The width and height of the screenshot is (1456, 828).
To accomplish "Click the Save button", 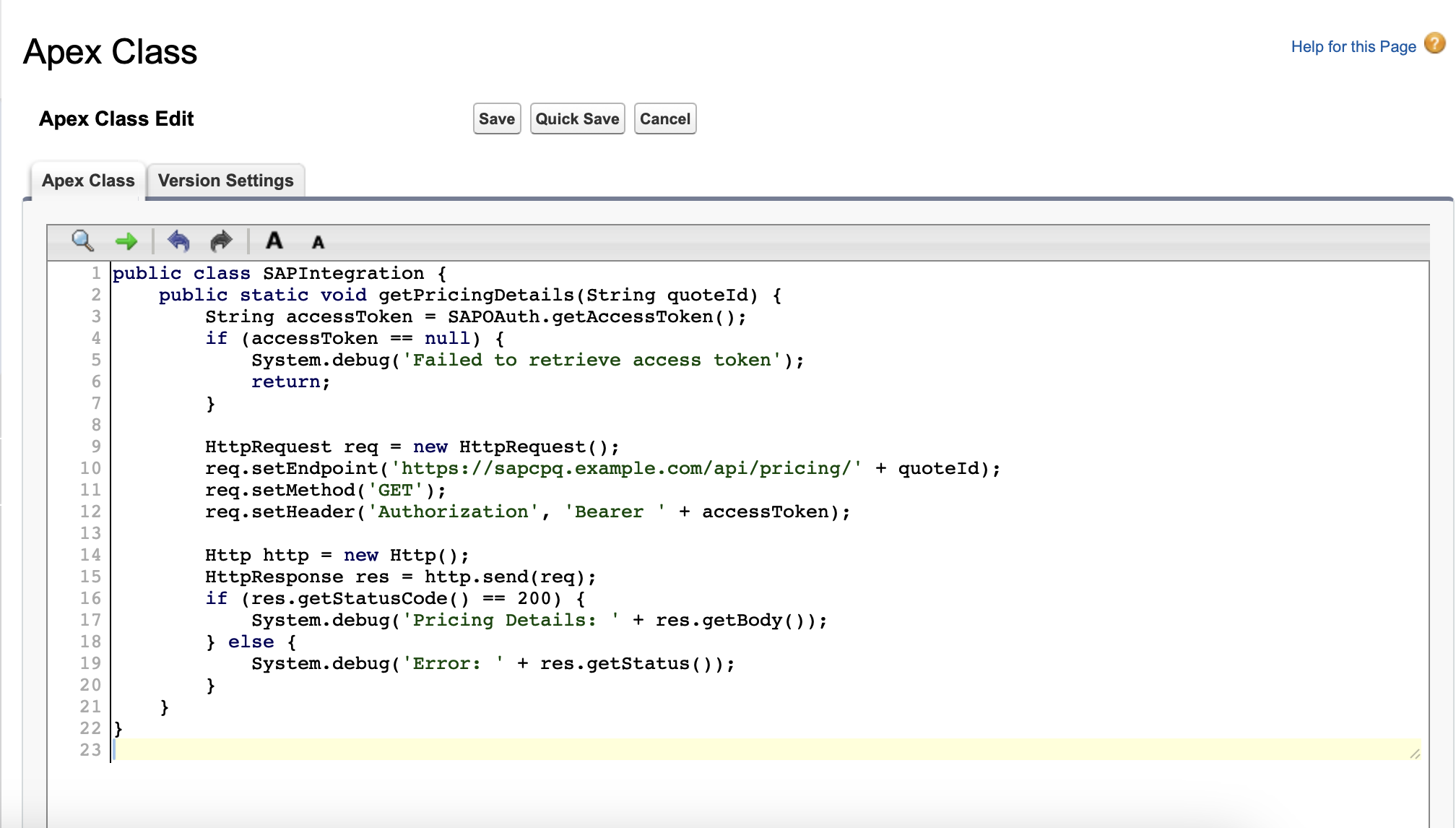I will [x=496, y=118].
